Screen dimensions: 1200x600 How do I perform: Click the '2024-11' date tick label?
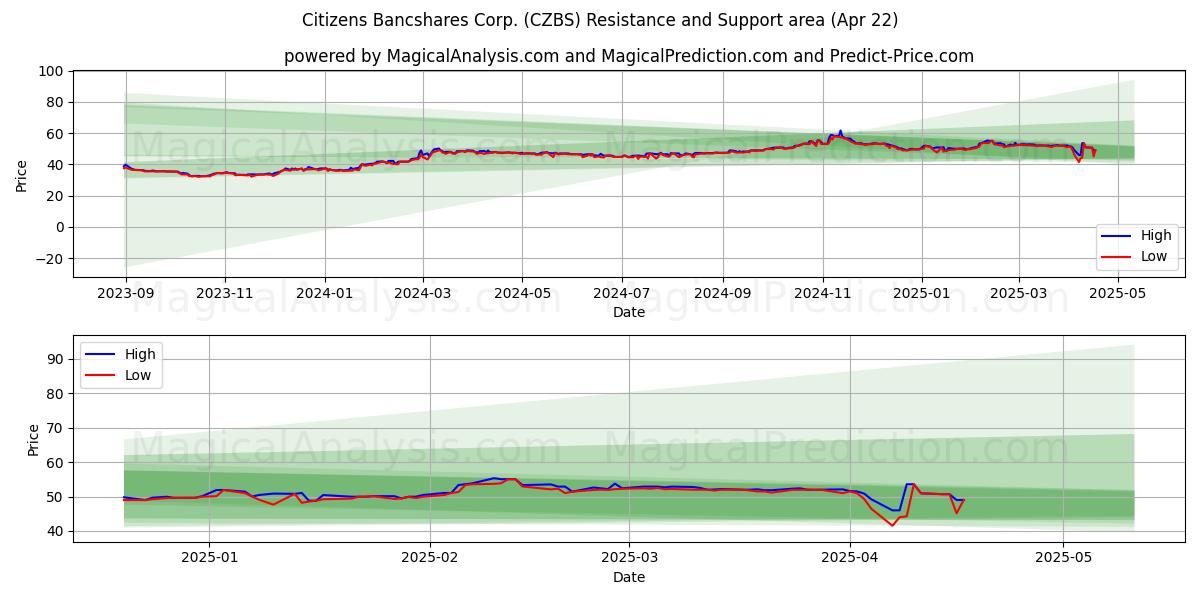click(824, 294)
